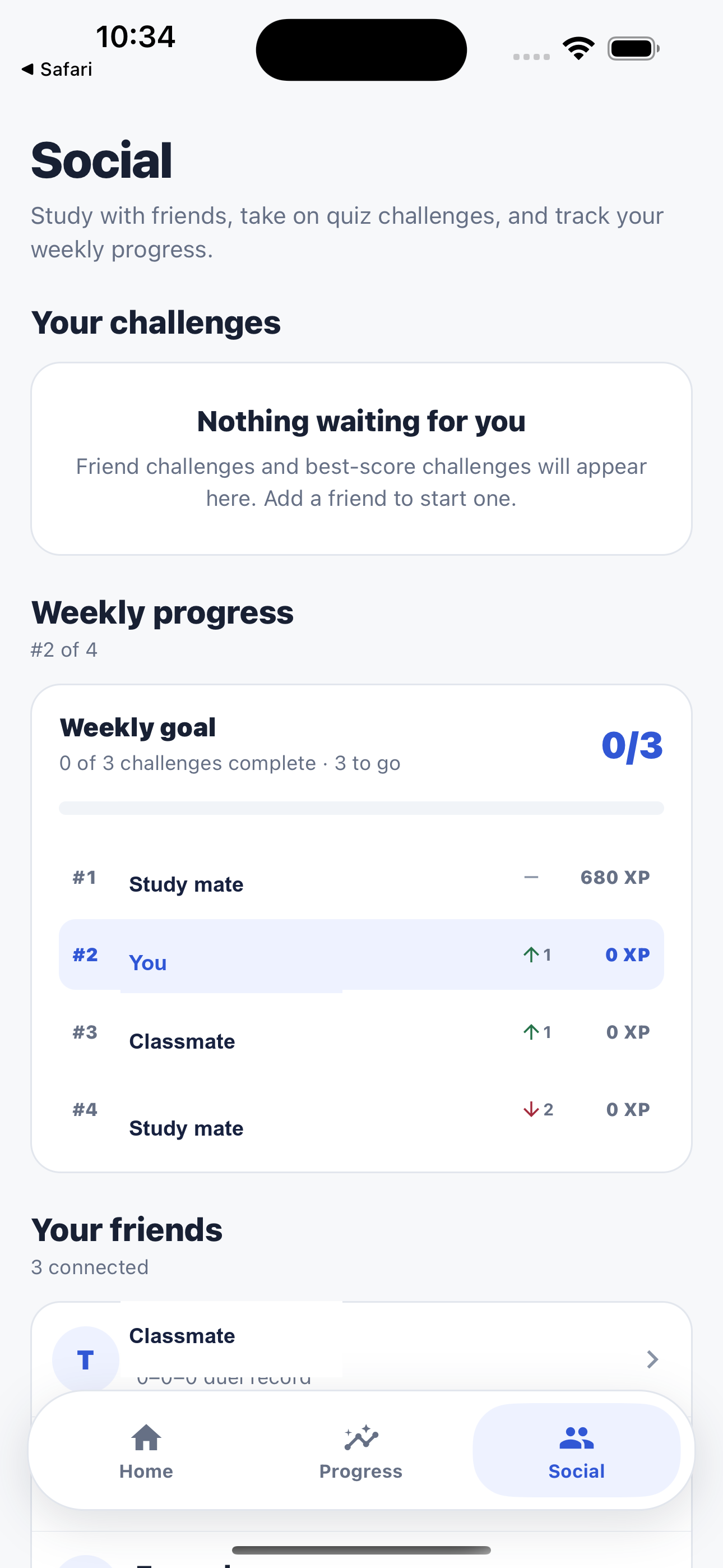
Task: Open the Progress tab chart icon
Action: click(361, 1438)
